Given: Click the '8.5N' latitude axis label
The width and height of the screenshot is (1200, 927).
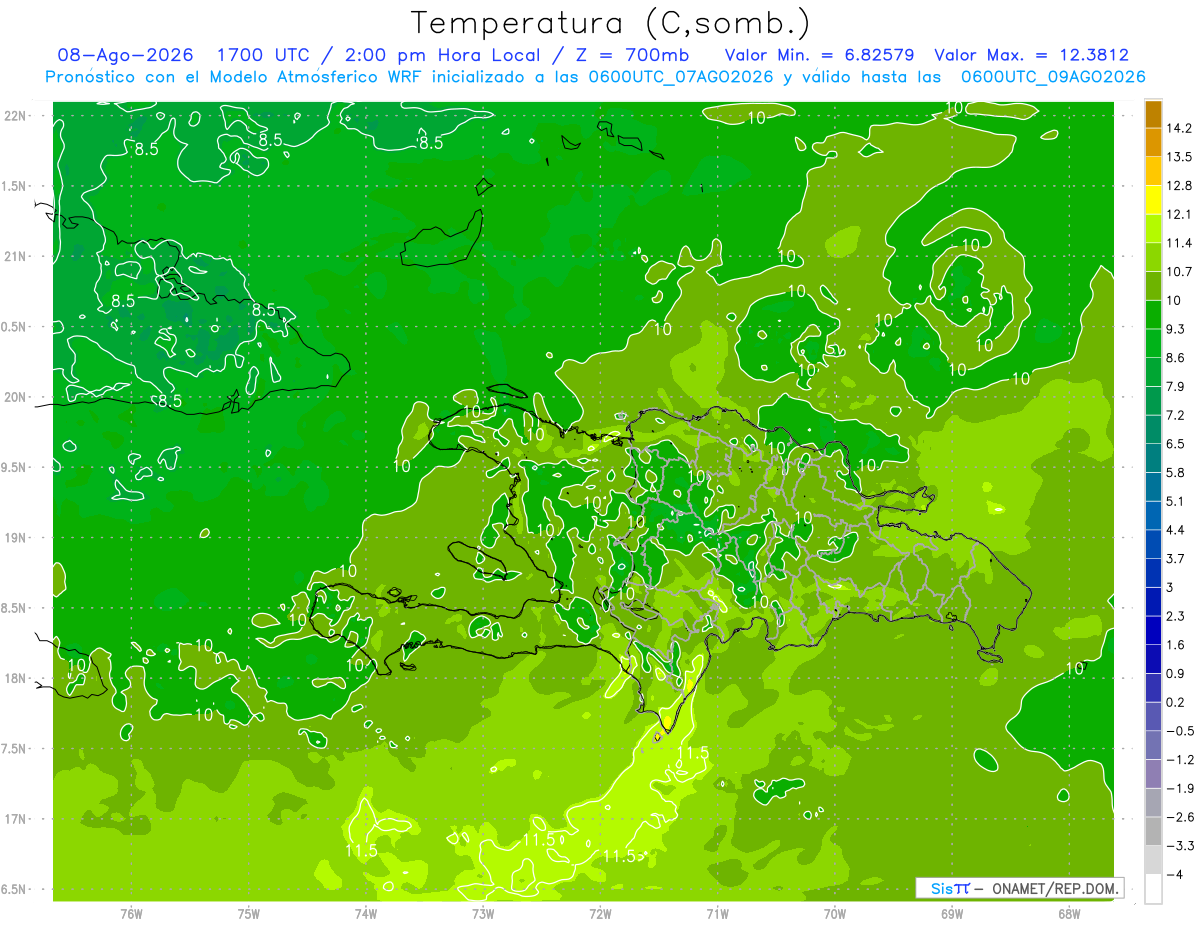Looking at the screenshot, I should click(14, 609).
